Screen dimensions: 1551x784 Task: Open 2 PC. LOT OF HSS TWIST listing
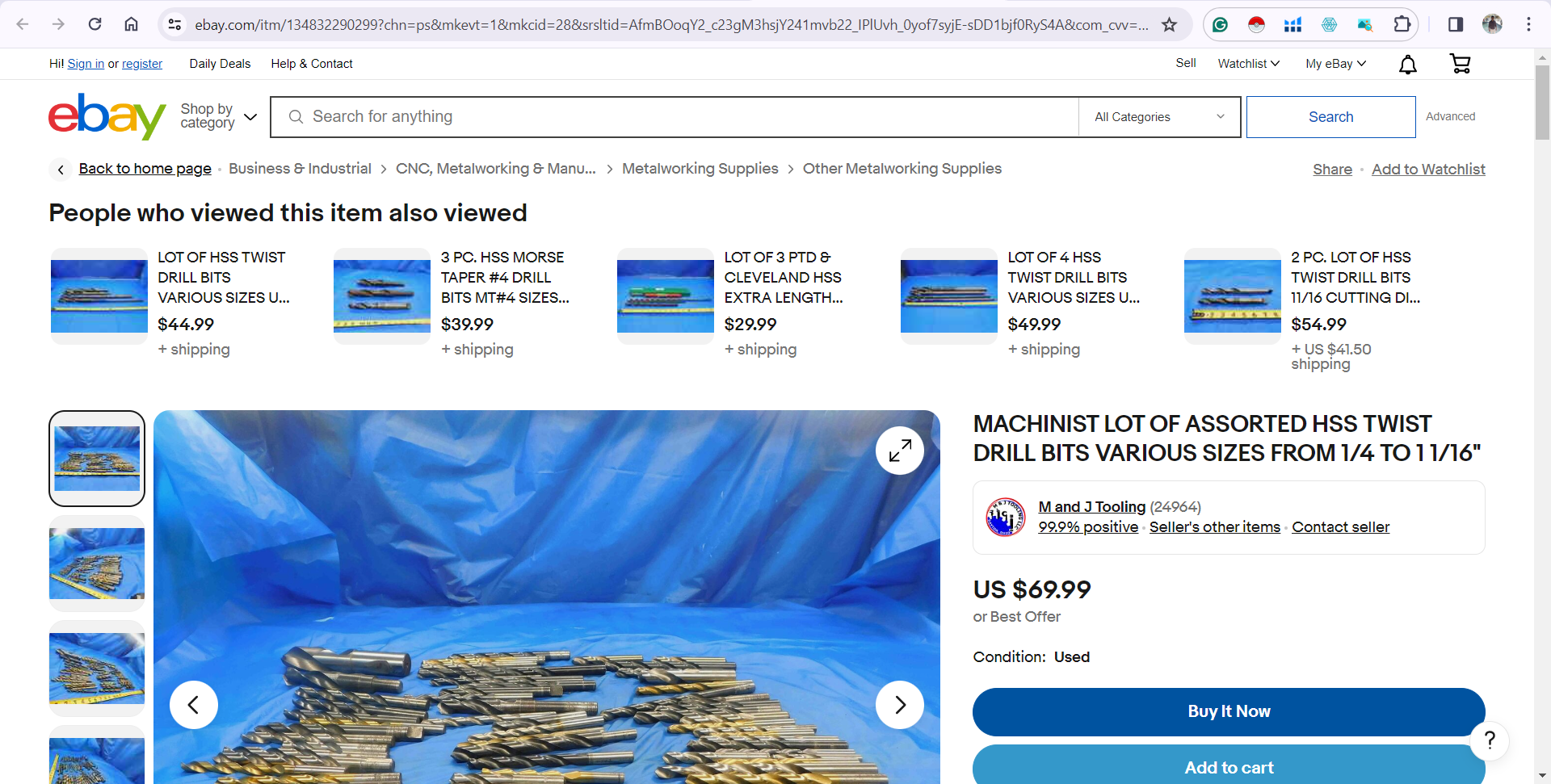(1356, 277)
